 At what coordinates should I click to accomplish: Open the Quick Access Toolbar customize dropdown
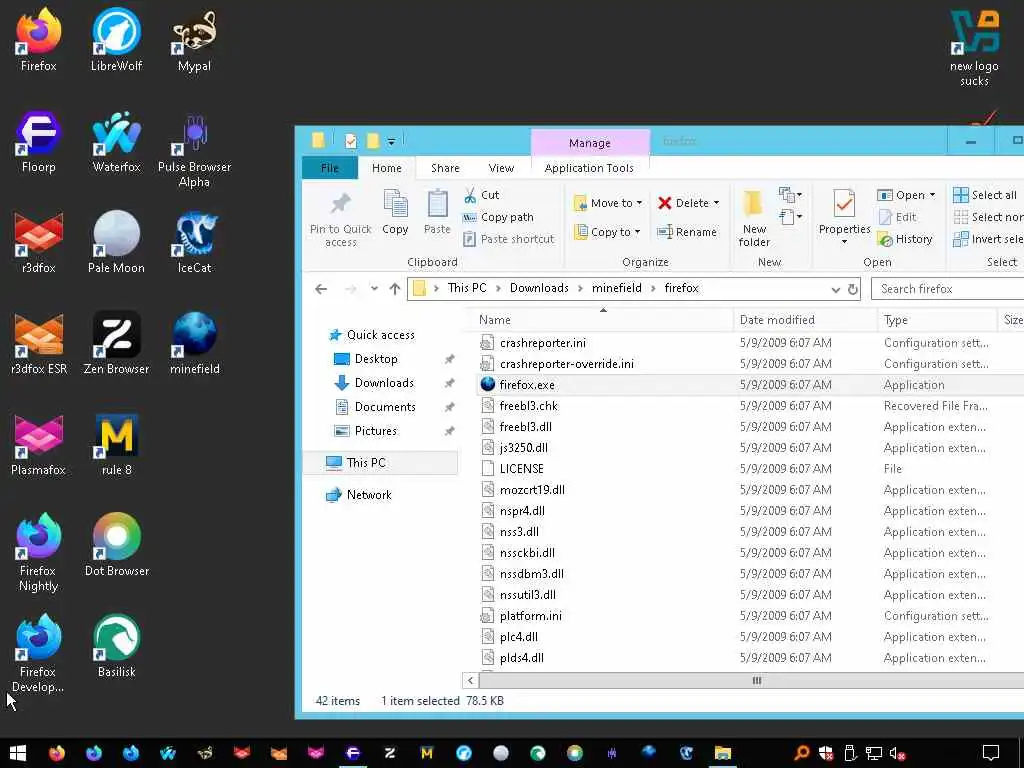click(x=391, y=141)
